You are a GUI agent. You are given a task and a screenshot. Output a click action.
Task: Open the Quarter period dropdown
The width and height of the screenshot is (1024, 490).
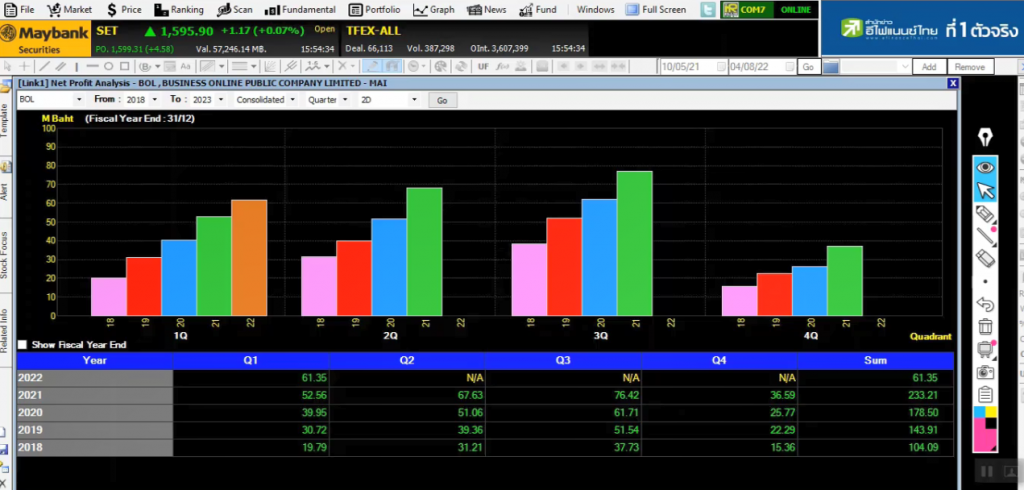coord(343,99)
